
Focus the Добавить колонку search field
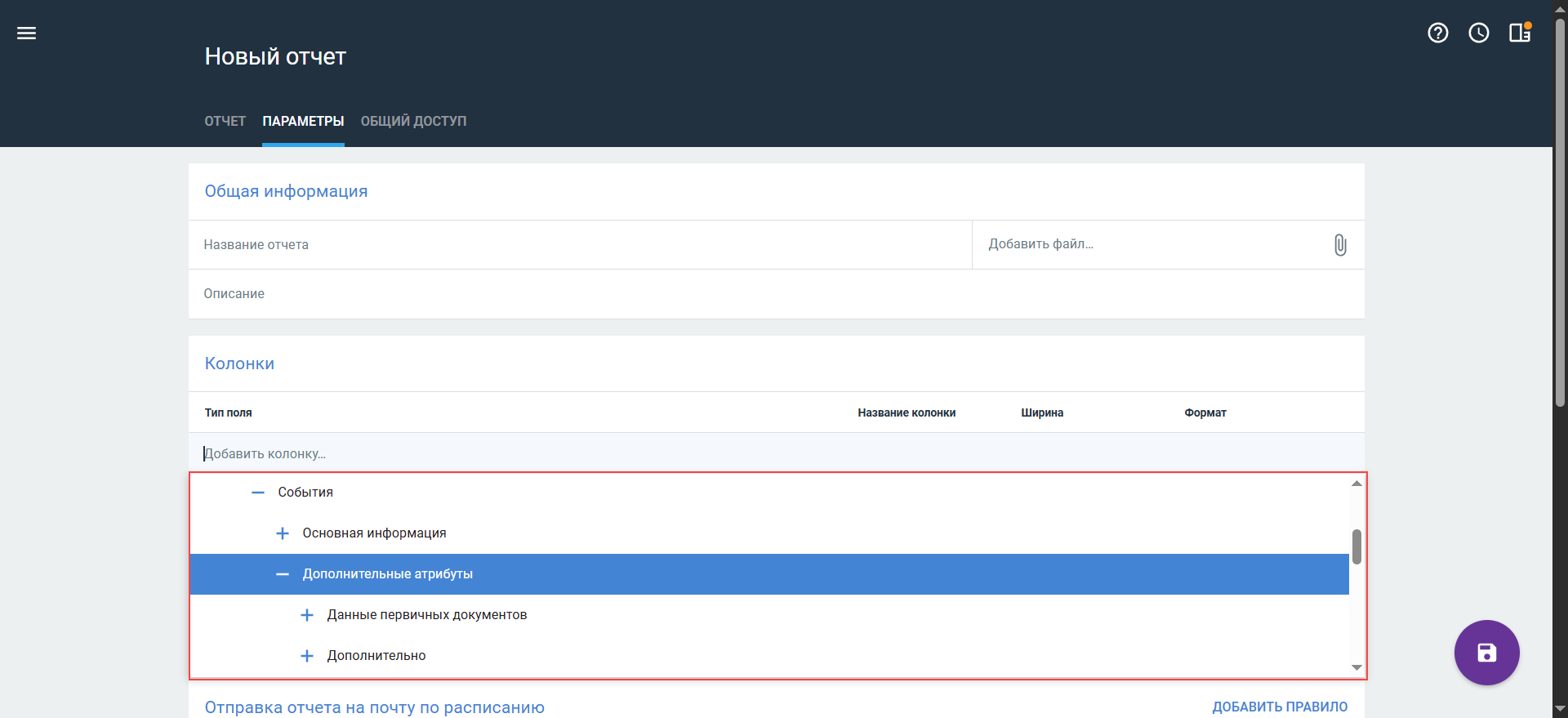[x=776, y=453]
